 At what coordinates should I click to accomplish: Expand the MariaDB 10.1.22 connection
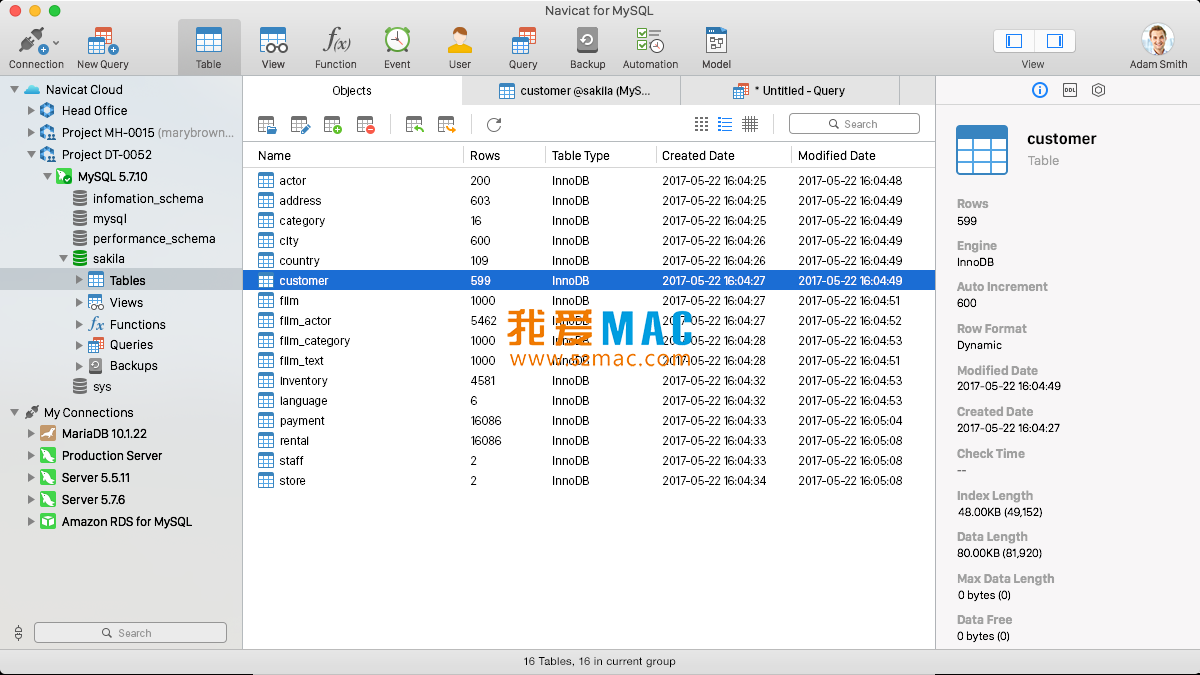31,434
